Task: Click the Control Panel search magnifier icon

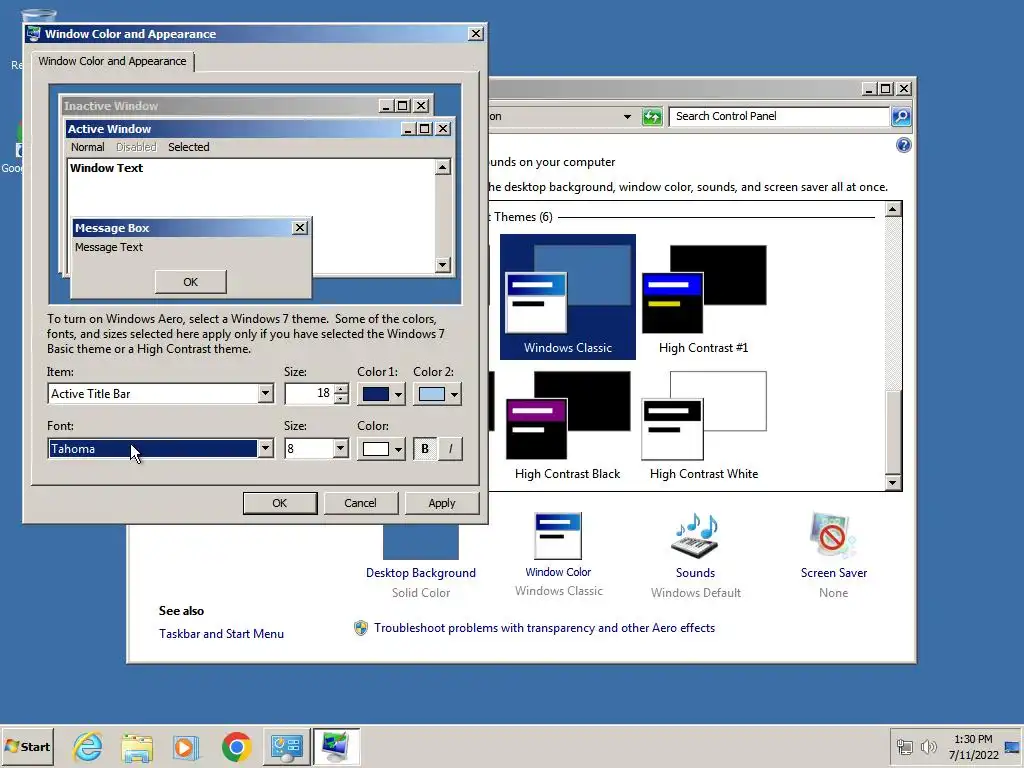Action: (x=901, y=116)
